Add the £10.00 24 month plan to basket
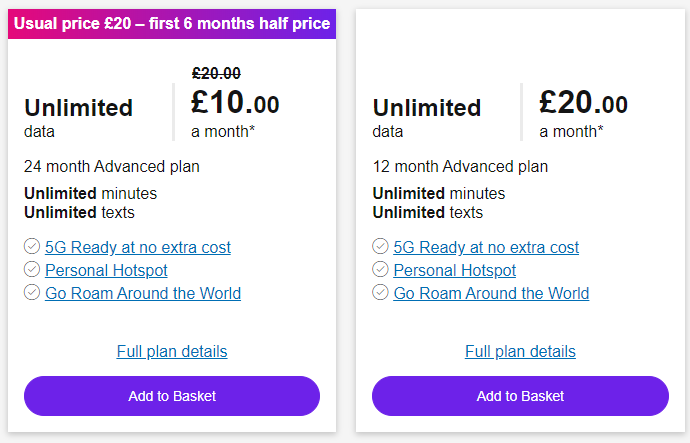690x443 pixels. coord(172,396)
